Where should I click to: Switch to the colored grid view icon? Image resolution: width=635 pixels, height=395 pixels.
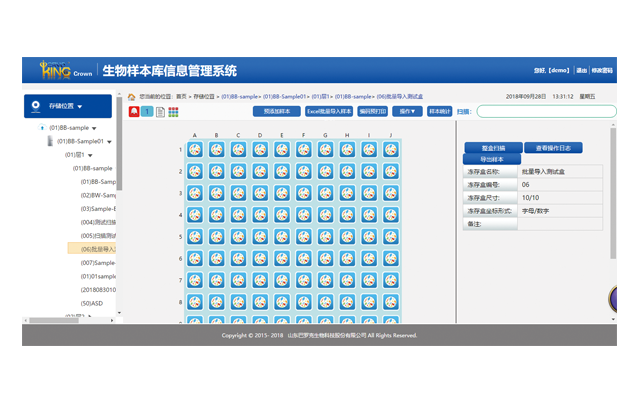(173, 112)
